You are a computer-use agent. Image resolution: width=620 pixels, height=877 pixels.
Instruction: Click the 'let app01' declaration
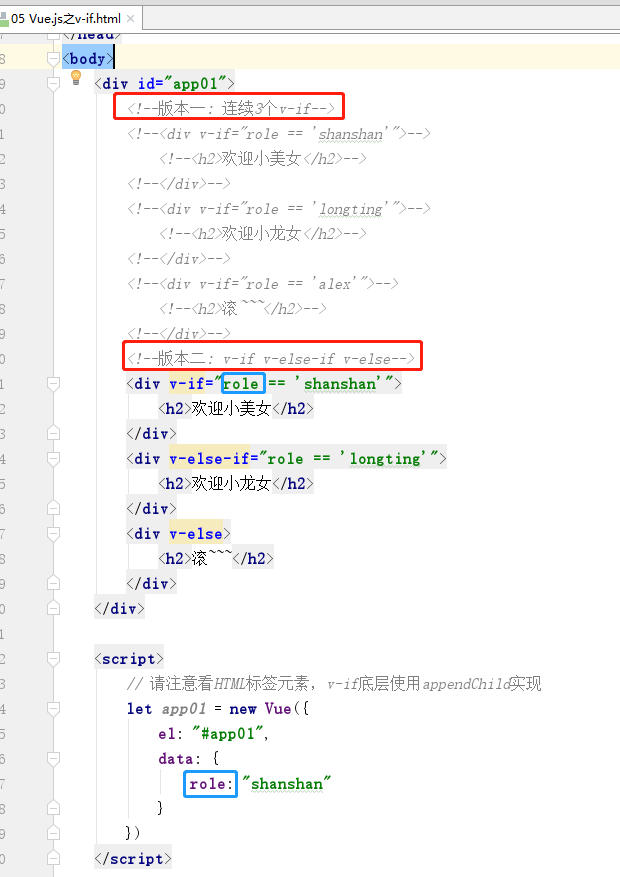coord(167,709)
